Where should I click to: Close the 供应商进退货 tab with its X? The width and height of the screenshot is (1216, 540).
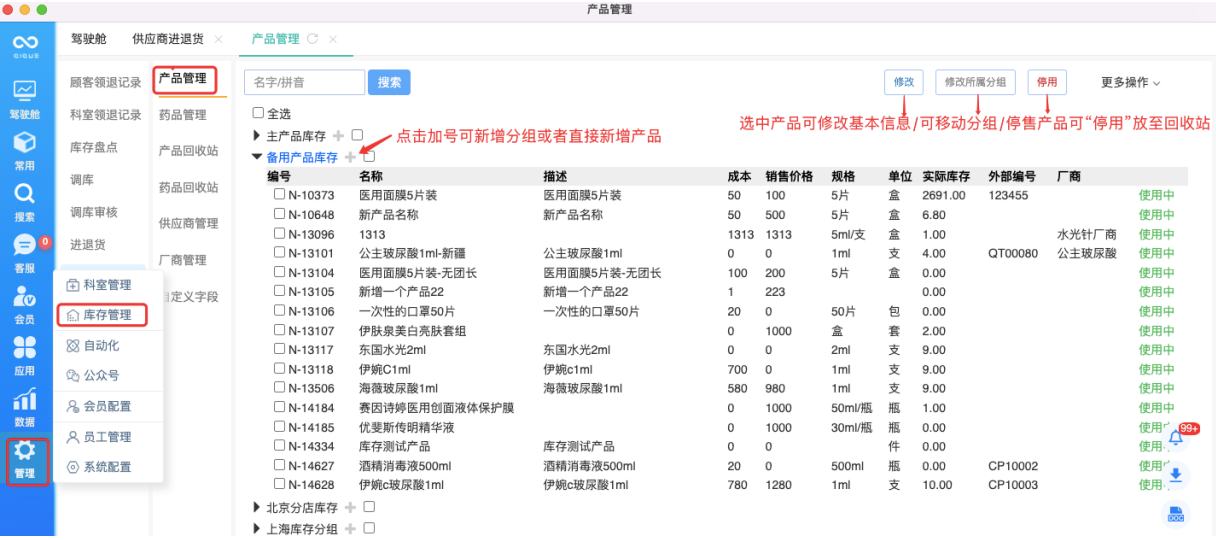(x=218, y=39)
